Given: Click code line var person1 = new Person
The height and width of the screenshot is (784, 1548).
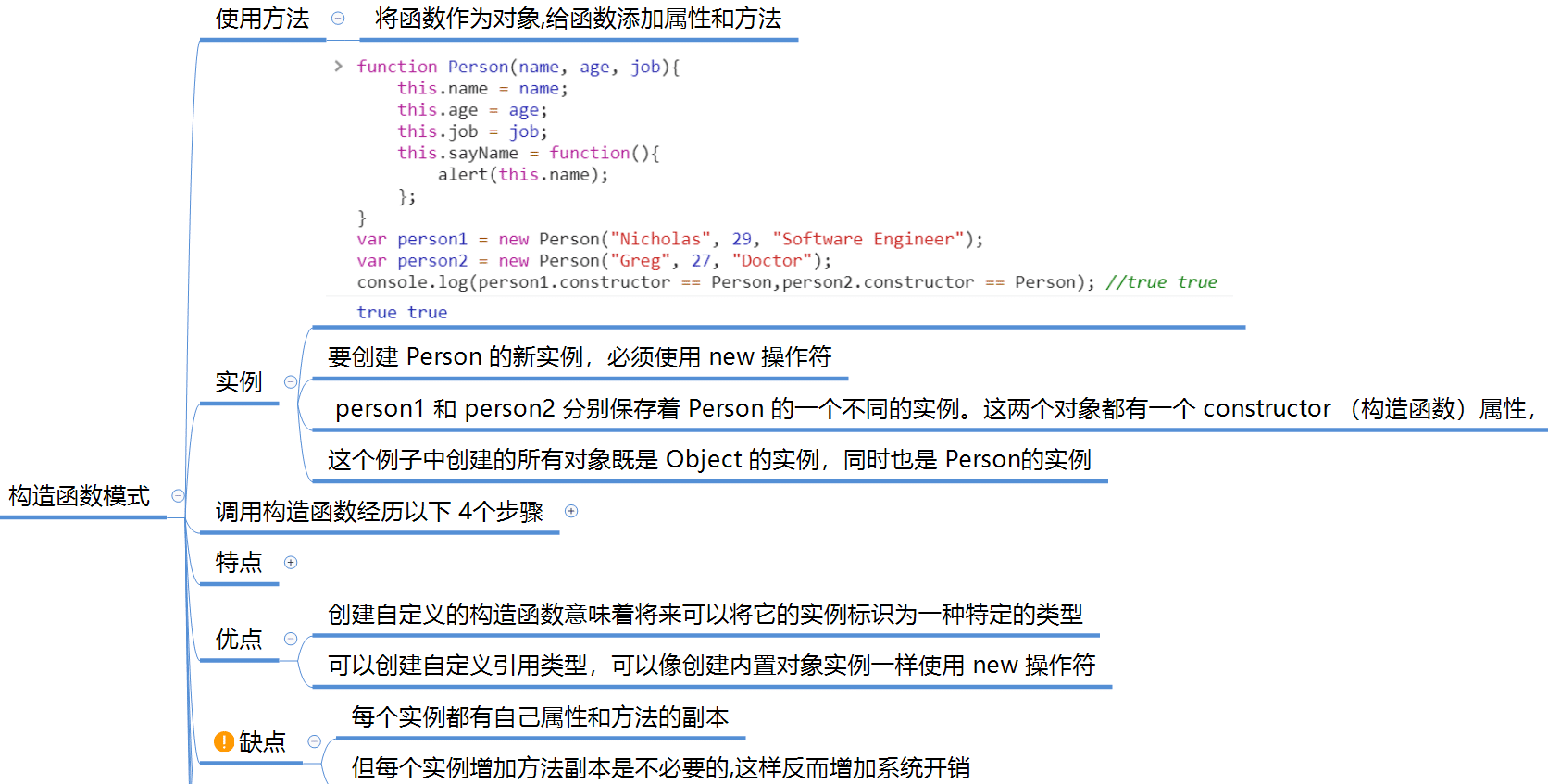Looking at the screenshot, I should click(670, 239).
